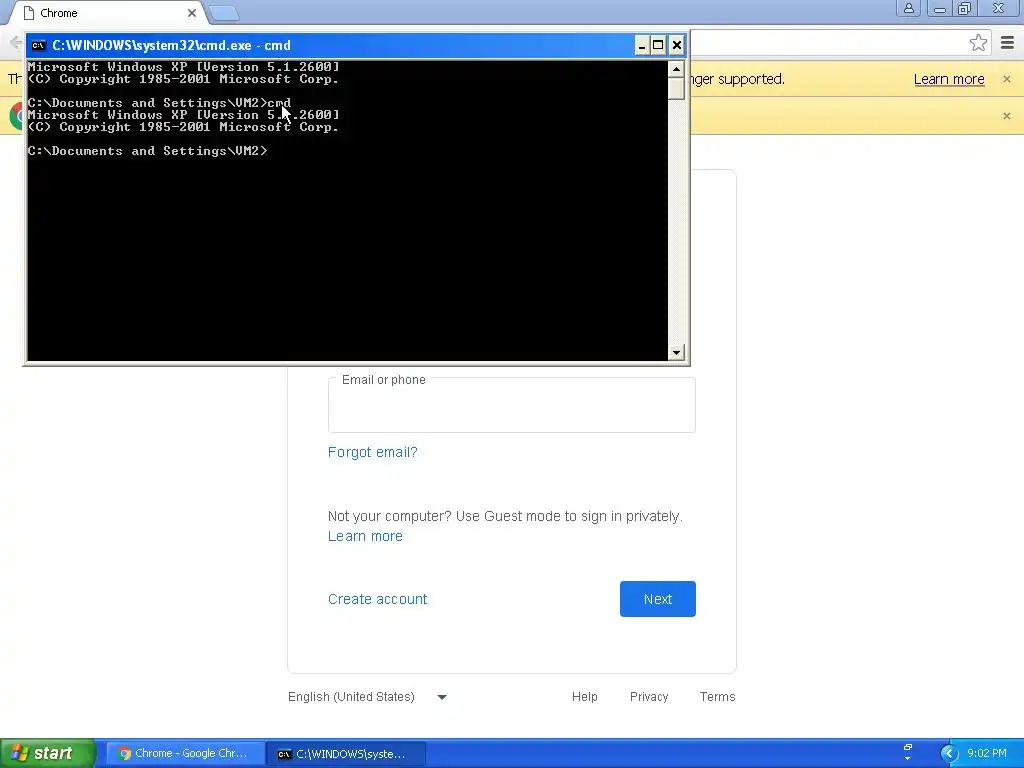Close the Chrome tab
Screen dimensions: 1024x768
191,13
